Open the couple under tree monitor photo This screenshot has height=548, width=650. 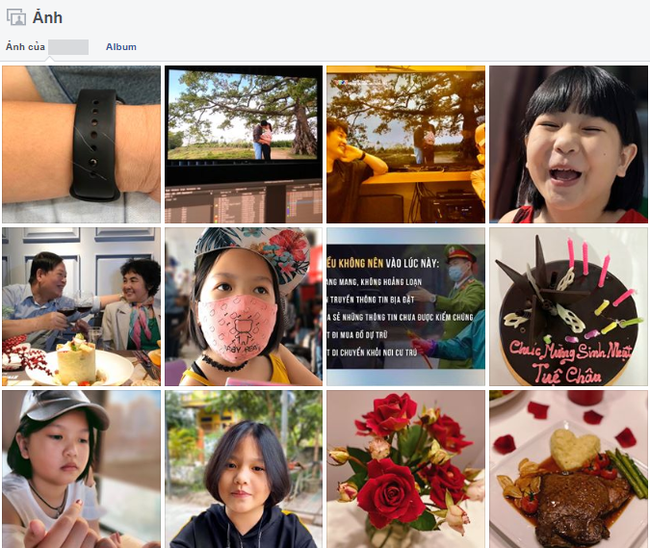(x=244, y=144)
